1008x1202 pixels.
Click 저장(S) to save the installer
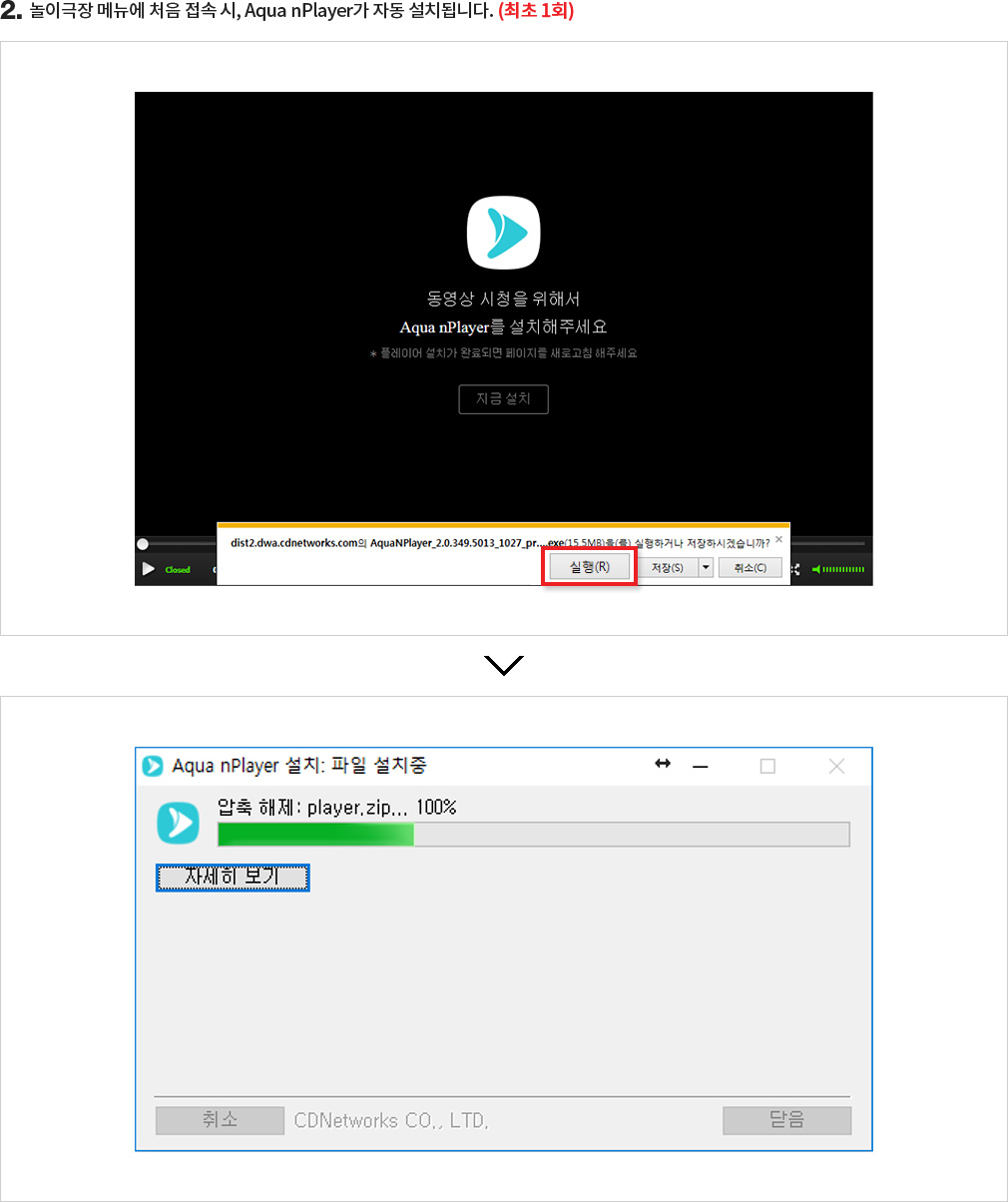click(668, 567)
